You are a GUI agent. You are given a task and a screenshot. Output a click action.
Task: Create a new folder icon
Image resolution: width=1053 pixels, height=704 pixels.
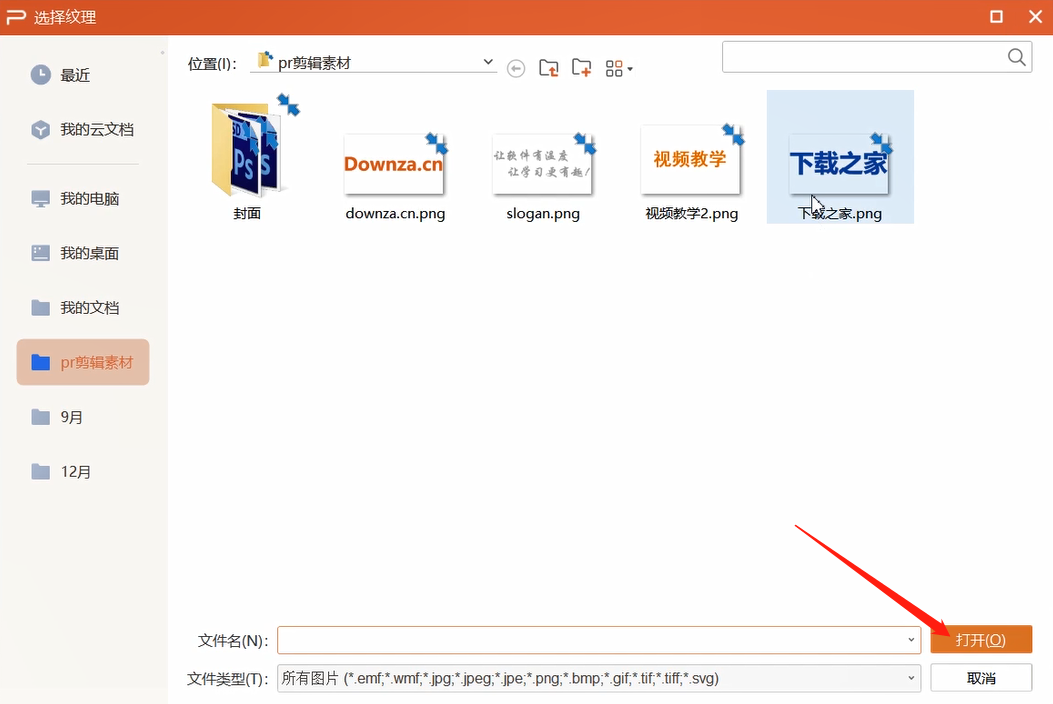tap(581, 68)
